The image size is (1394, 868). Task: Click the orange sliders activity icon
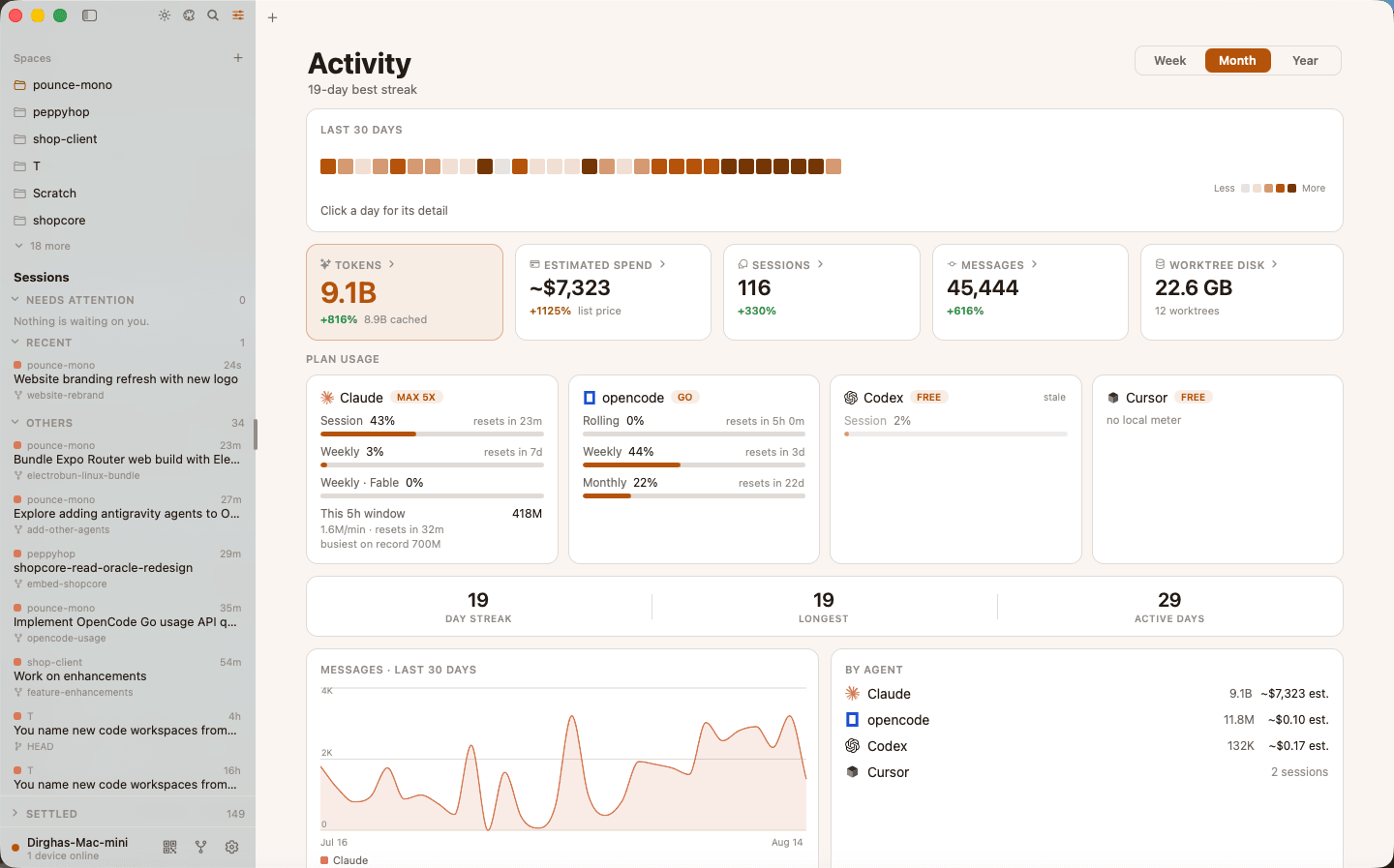click(x=238, y=15)
